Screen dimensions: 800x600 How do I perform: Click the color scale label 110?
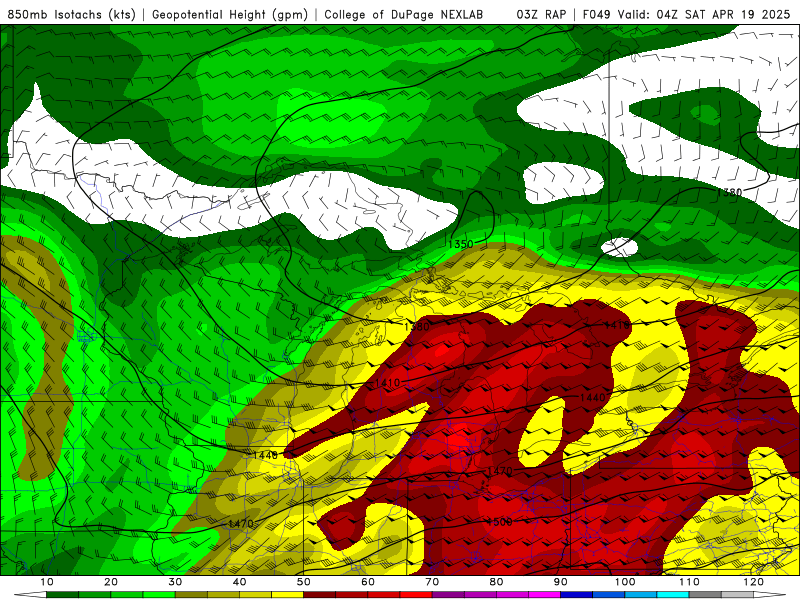(689, 582)
